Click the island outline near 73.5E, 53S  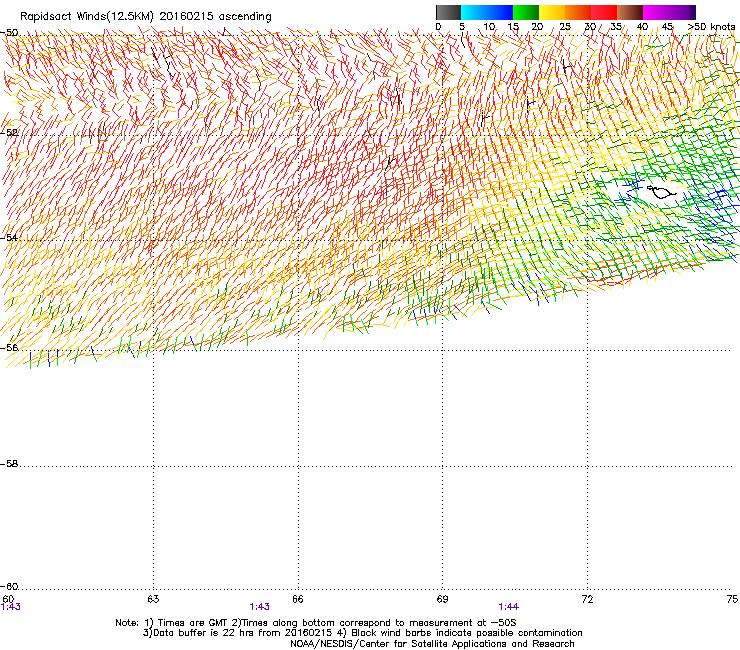coord(661,192)
